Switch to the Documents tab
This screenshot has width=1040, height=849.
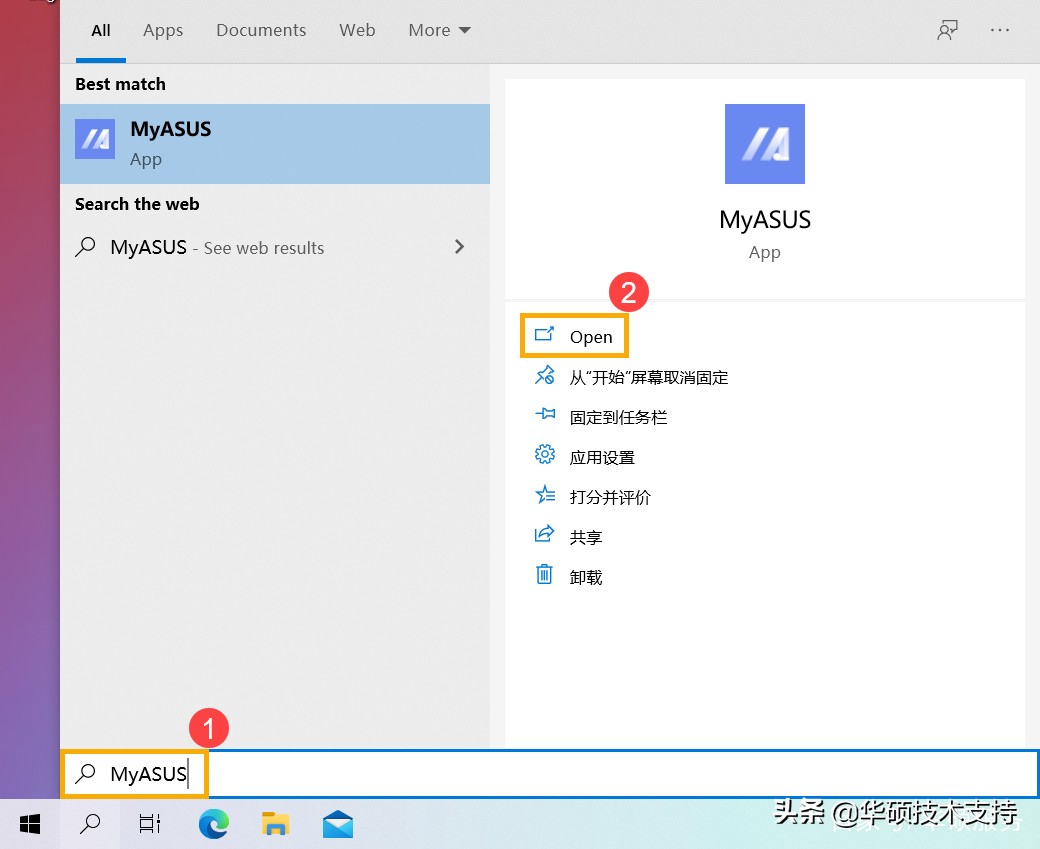(260, 30)
